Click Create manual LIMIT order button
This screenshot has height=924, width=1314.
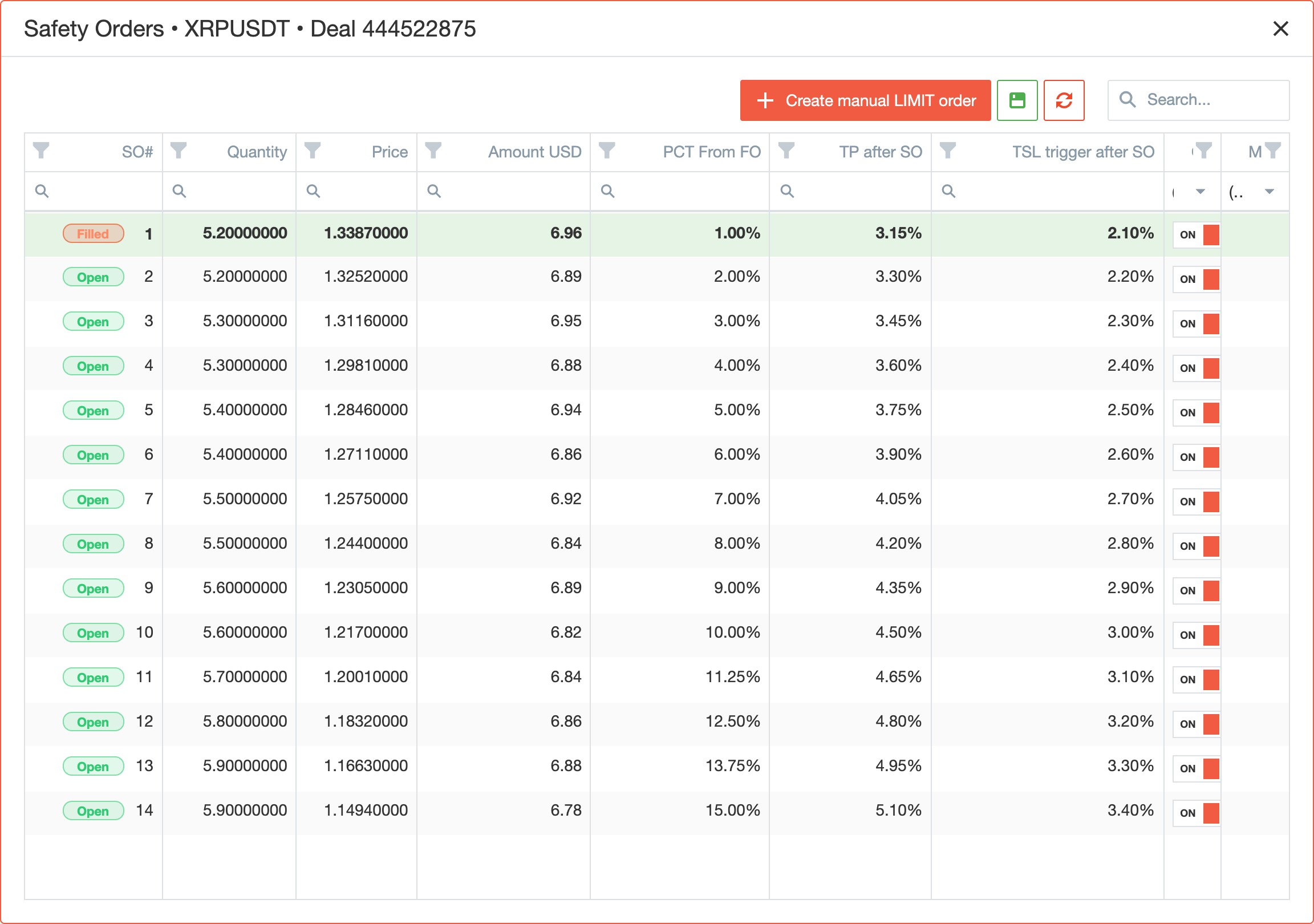865,100
